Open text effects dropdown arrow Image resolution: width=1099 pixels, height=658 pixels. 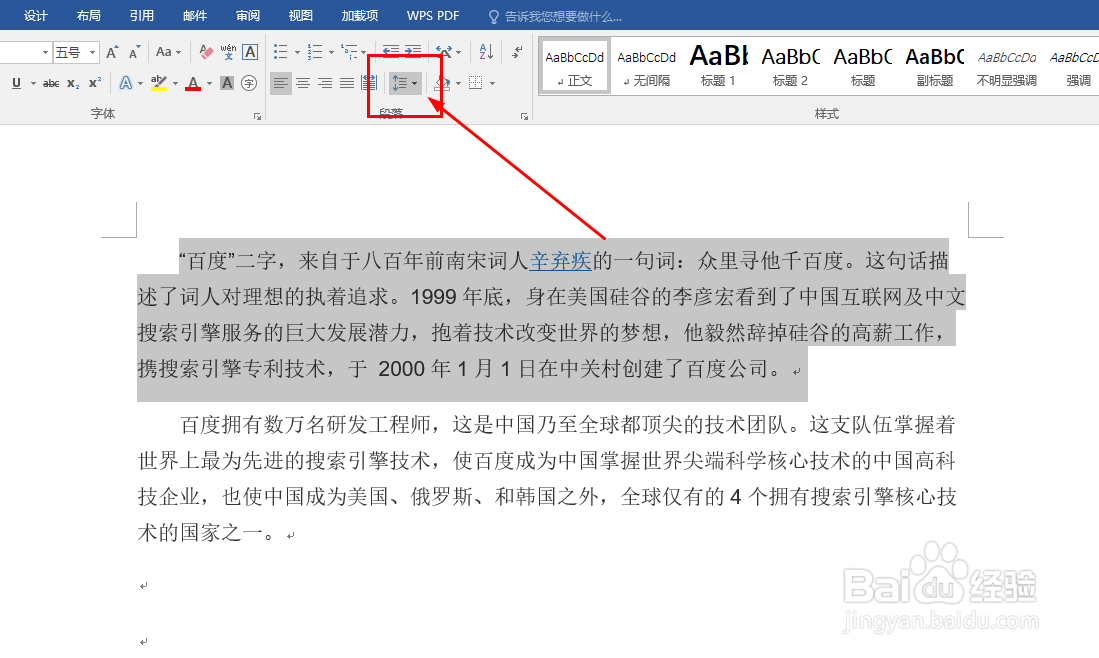(x=141, y=83)
